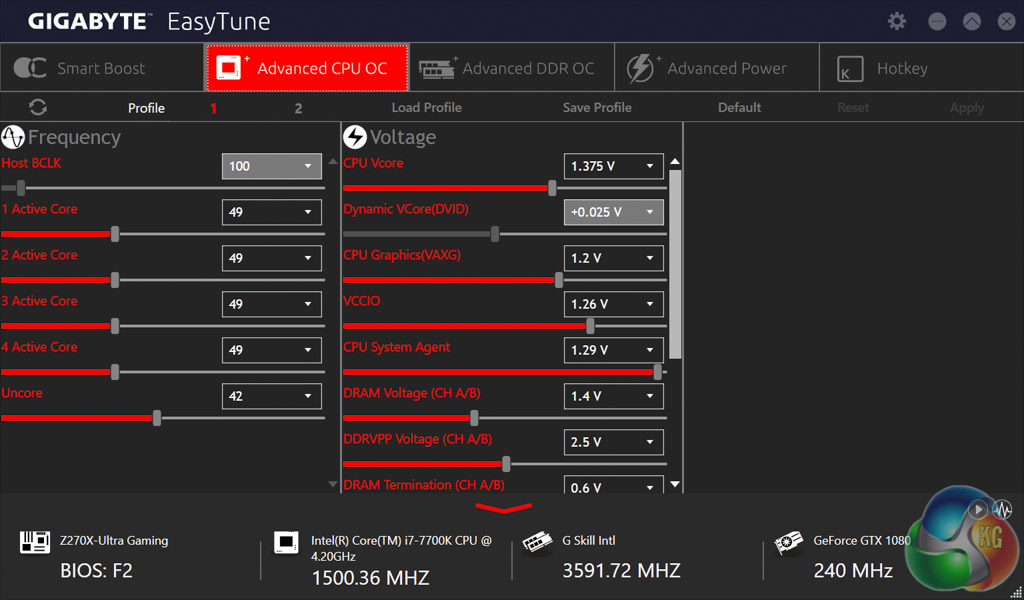Open the 4 Active Core multiplier dropdown
The width and height of the screenshot is (1024, 600).
(272, 350)
